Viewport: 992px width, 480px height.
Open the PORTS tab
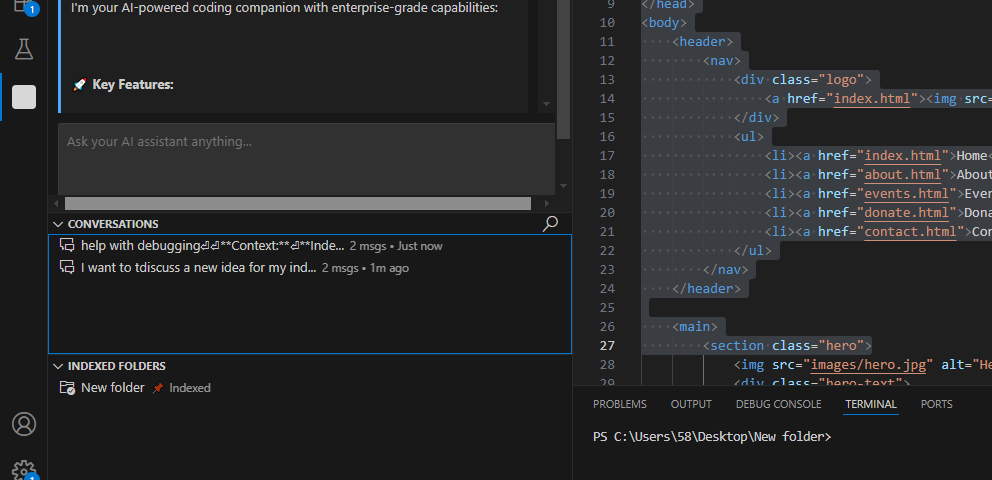pyautogui.click(x=936, y=404)
